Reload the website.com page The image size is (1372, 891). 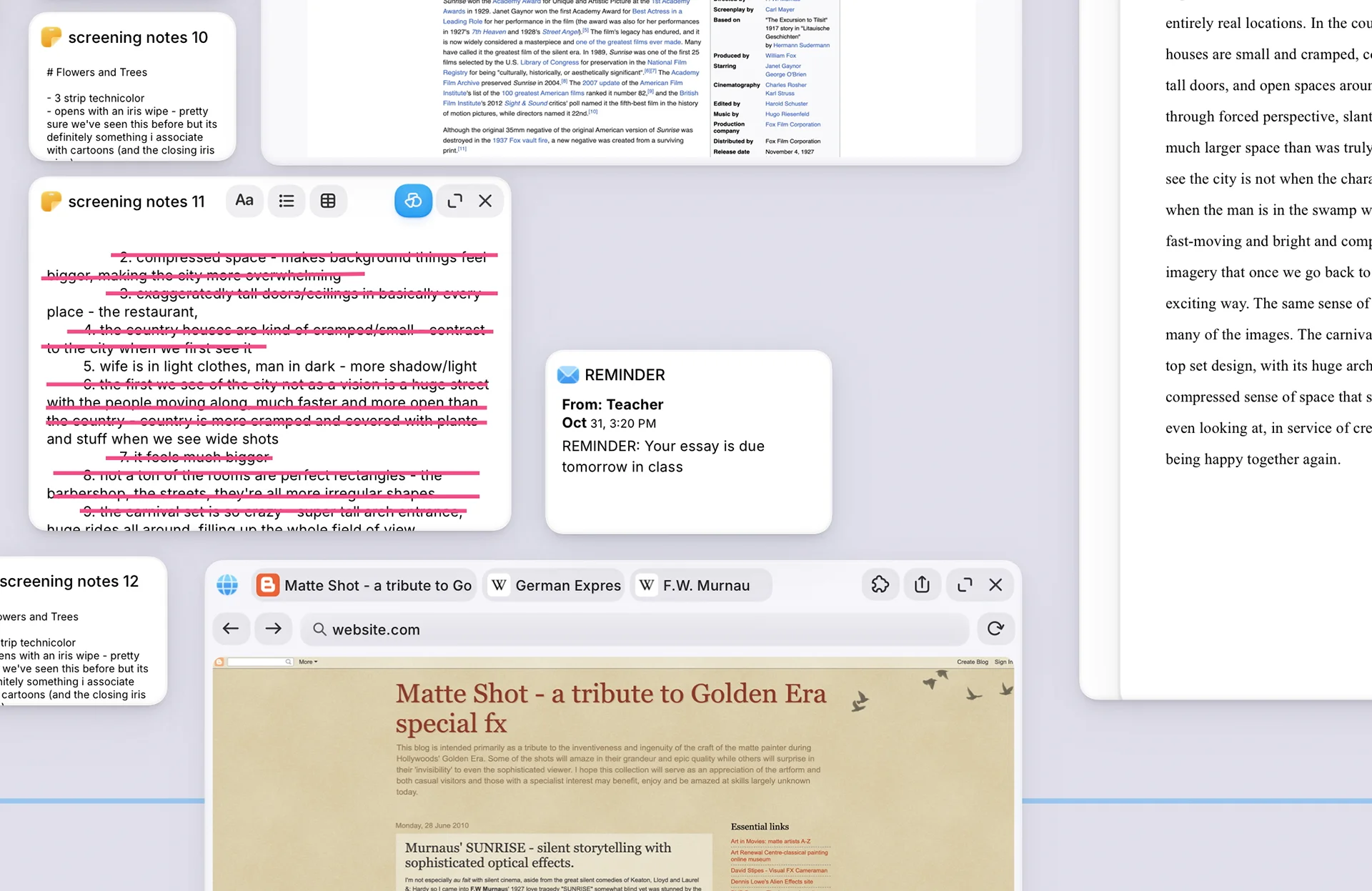(995, 629)
